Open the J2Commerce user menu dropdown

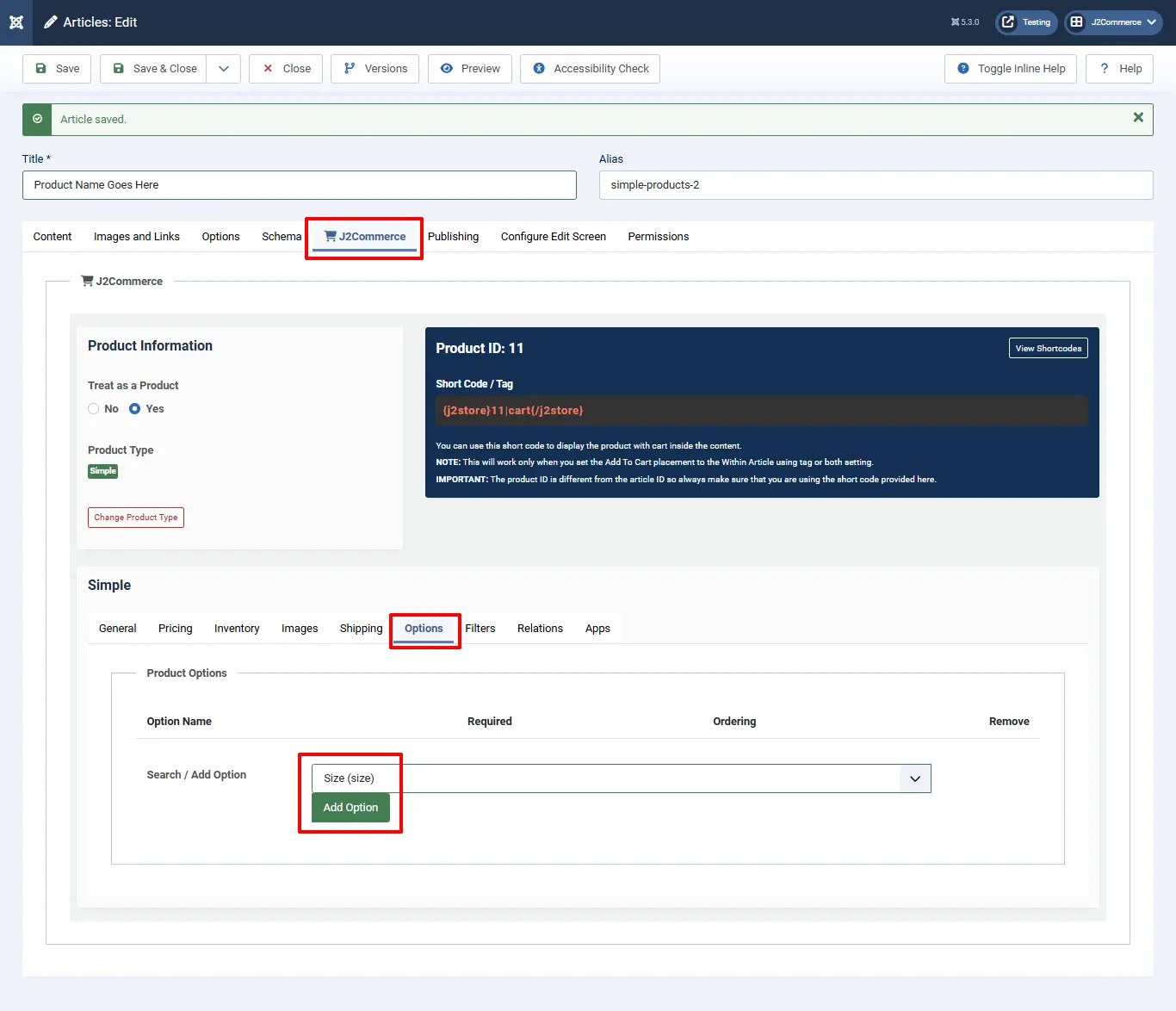click(1114, 22)
